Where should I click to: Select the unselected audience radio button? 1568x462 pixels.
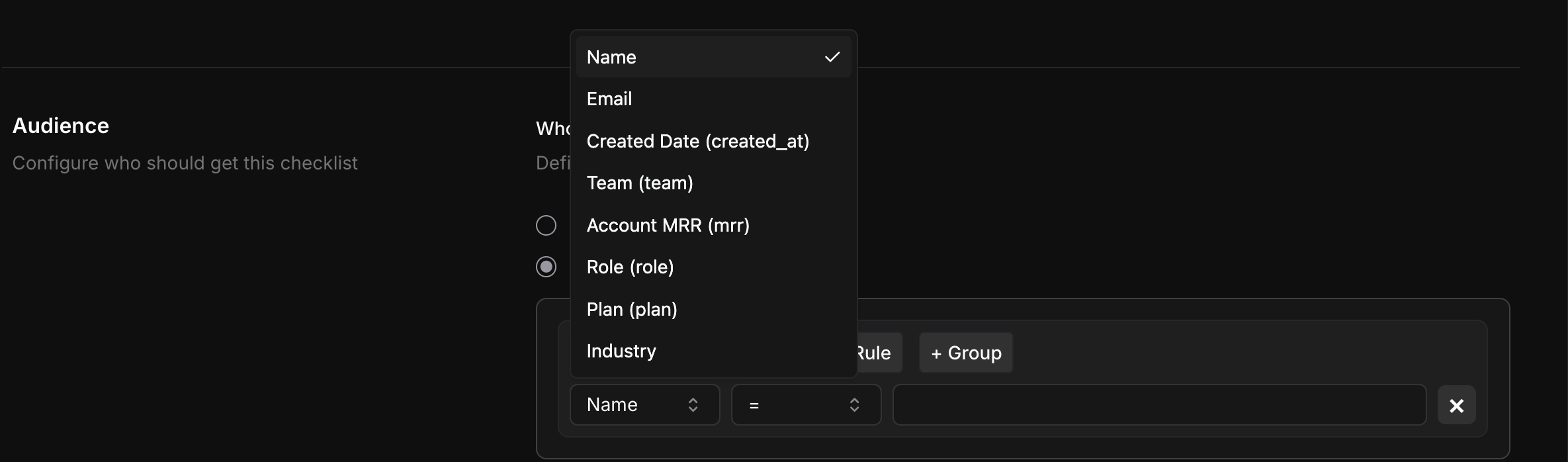click(546, 226)
